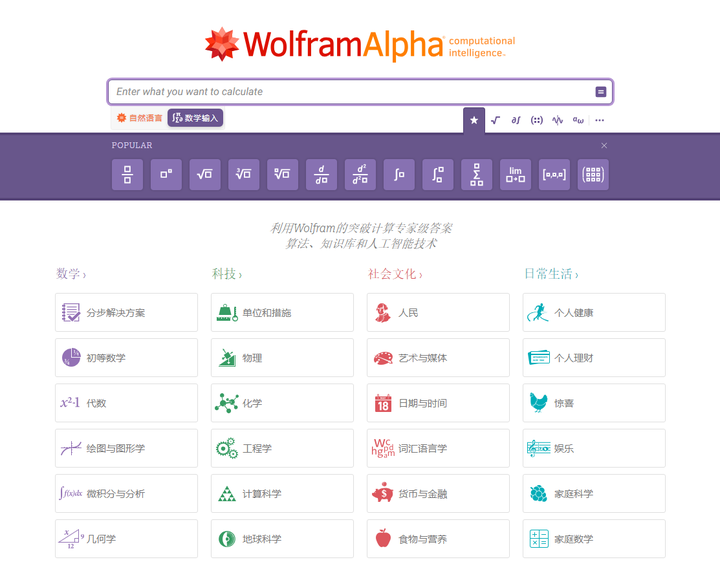Open 个人理财 topic
720x562 pixels.
pos(594,358)
